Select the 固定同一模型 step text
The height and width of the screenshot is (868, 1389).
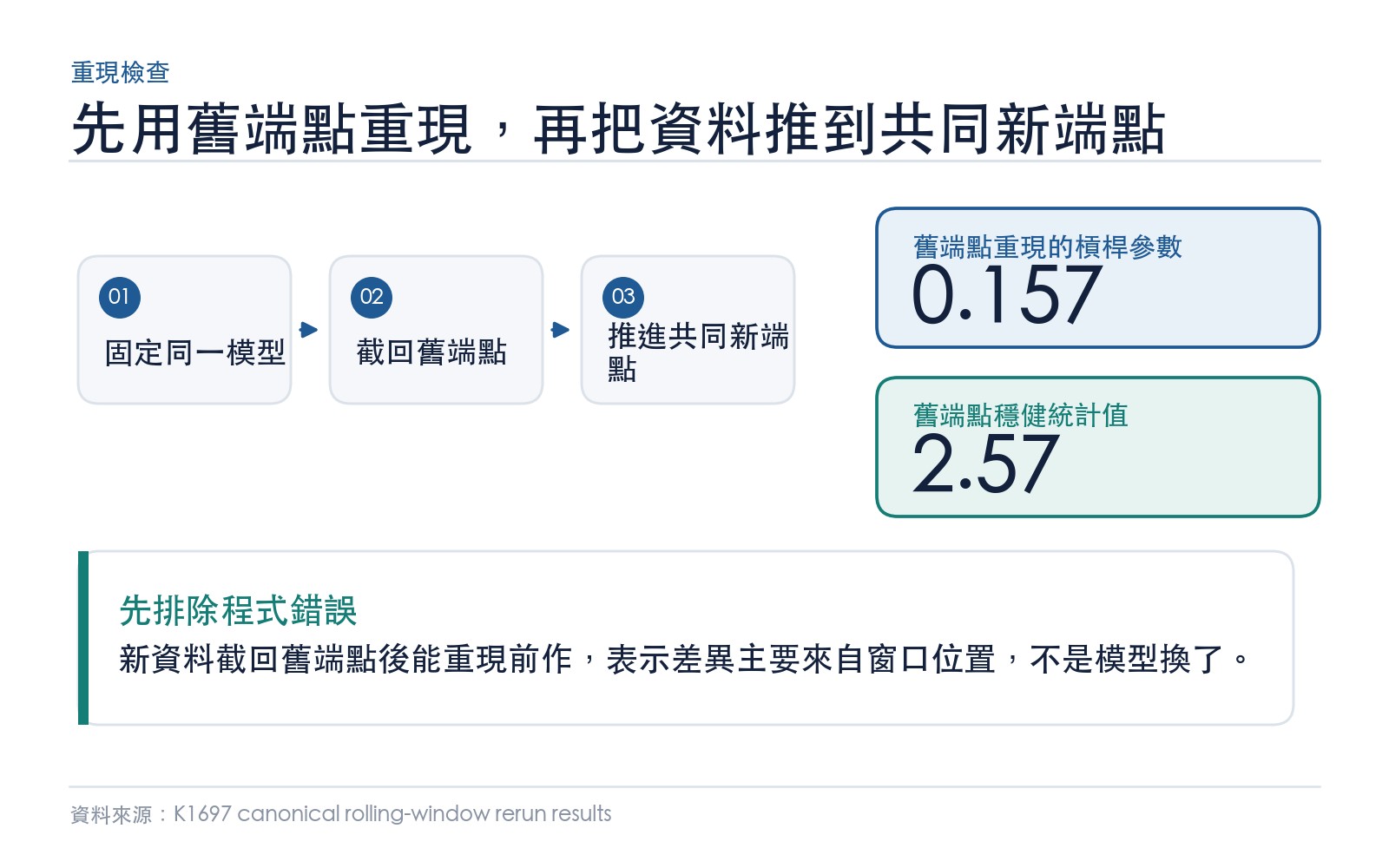195,352
